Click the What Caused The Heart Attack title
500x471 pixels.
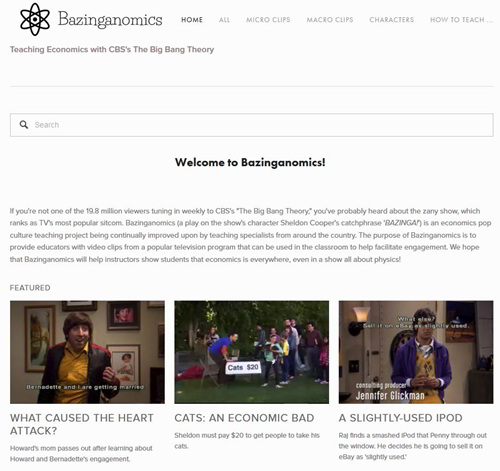[82, 424]
